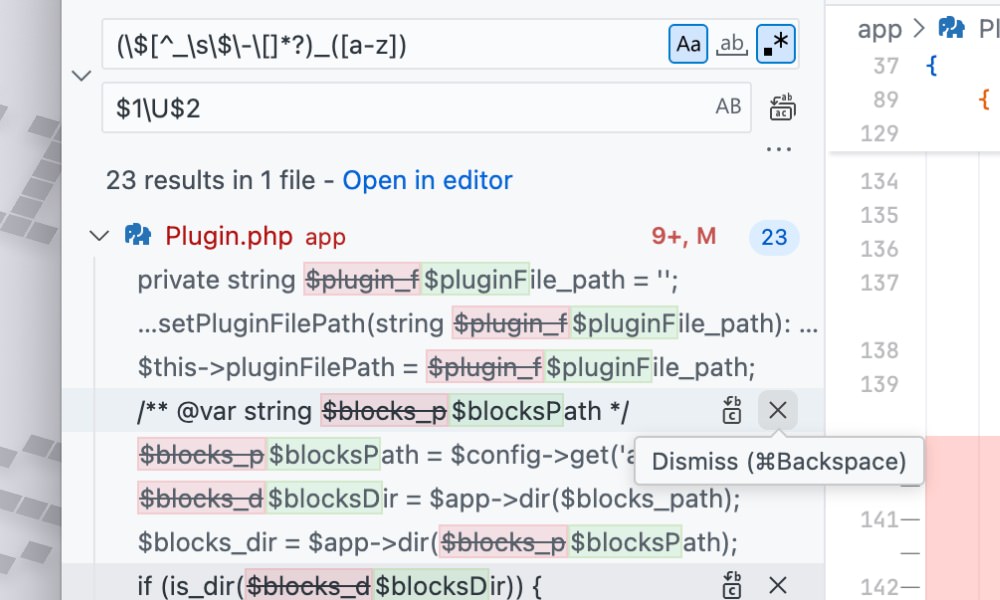Open the search details ellipsis
This screenshot has width=1000, height=600.
pos(778,150)
